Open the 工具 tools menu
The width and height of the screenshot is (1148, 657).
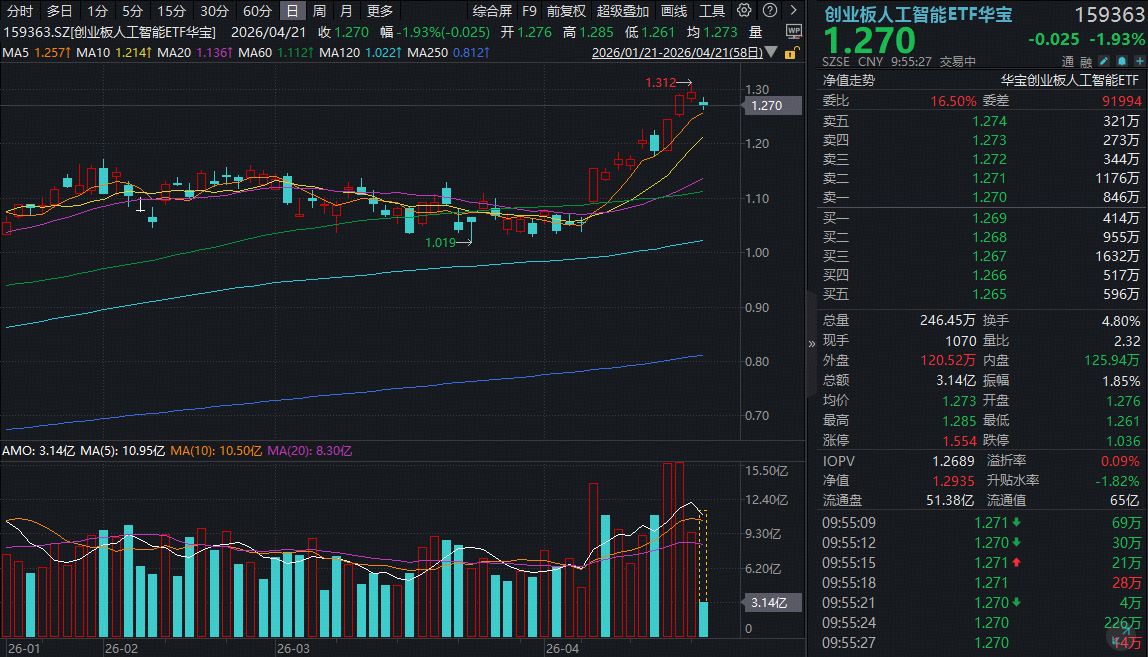click(712, 11)
